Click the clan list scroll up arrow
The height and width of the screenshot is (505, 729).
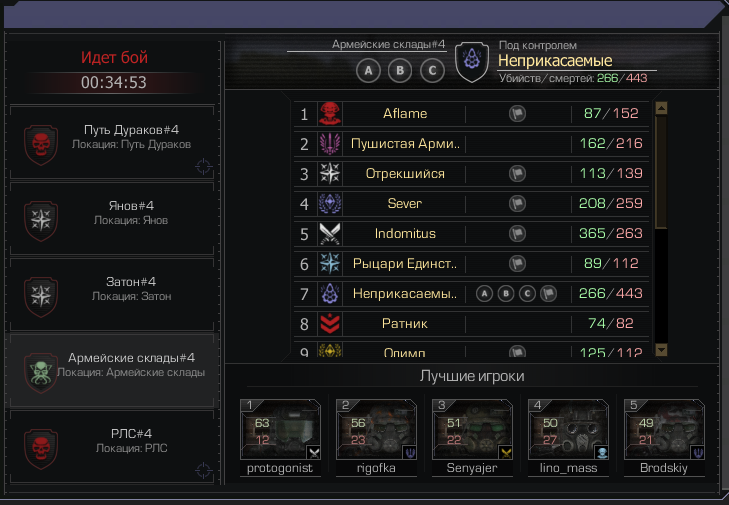(x=661, y=108)
